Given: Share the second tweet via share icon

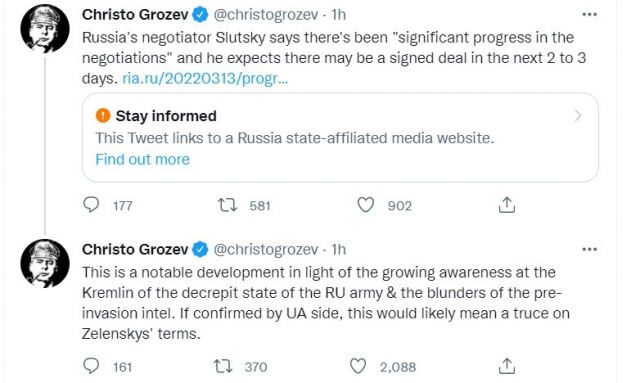Looking at the screenshot, I should (x=507, y=366).
